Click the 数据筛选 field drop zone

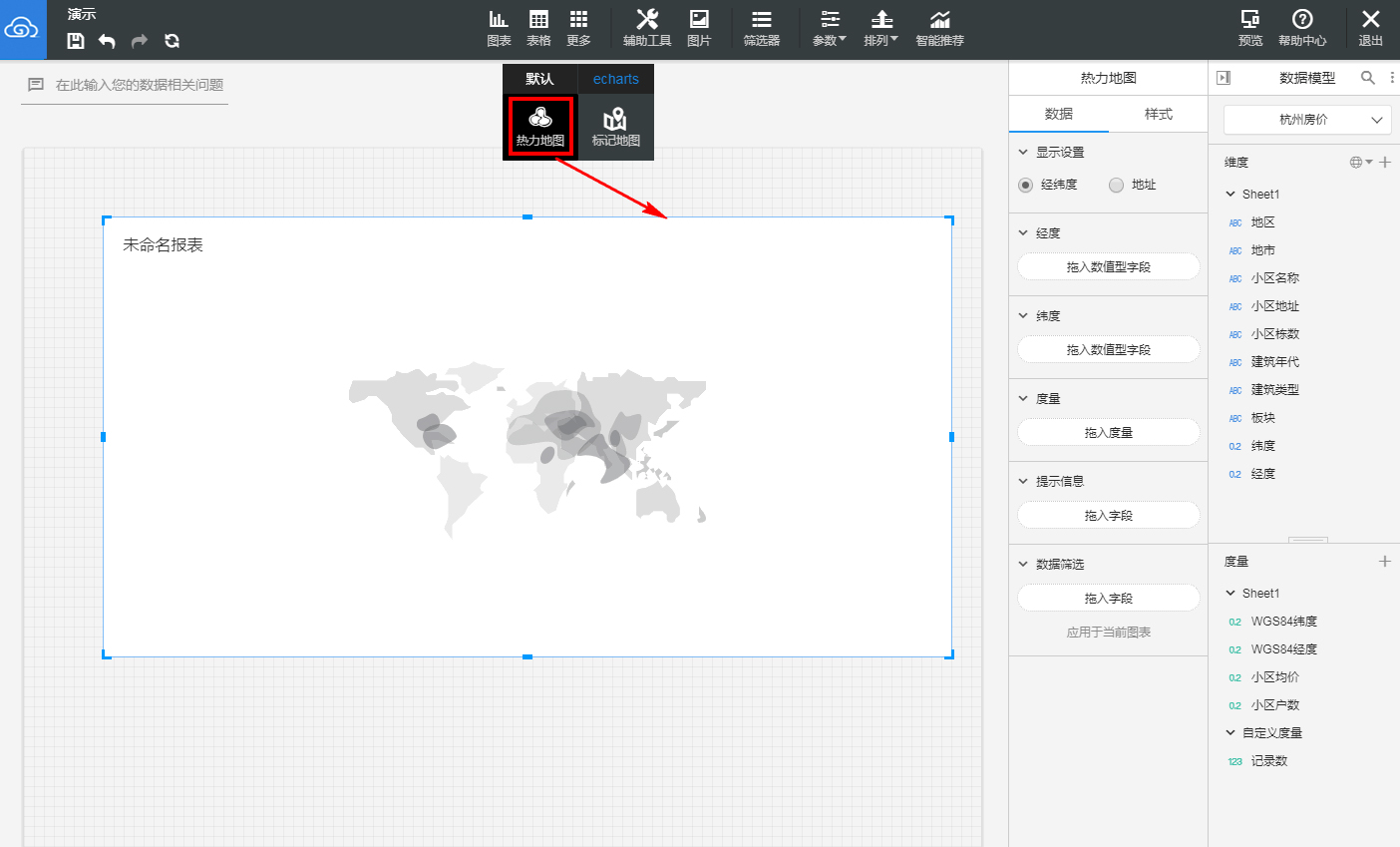click(x=1109, y=599)
